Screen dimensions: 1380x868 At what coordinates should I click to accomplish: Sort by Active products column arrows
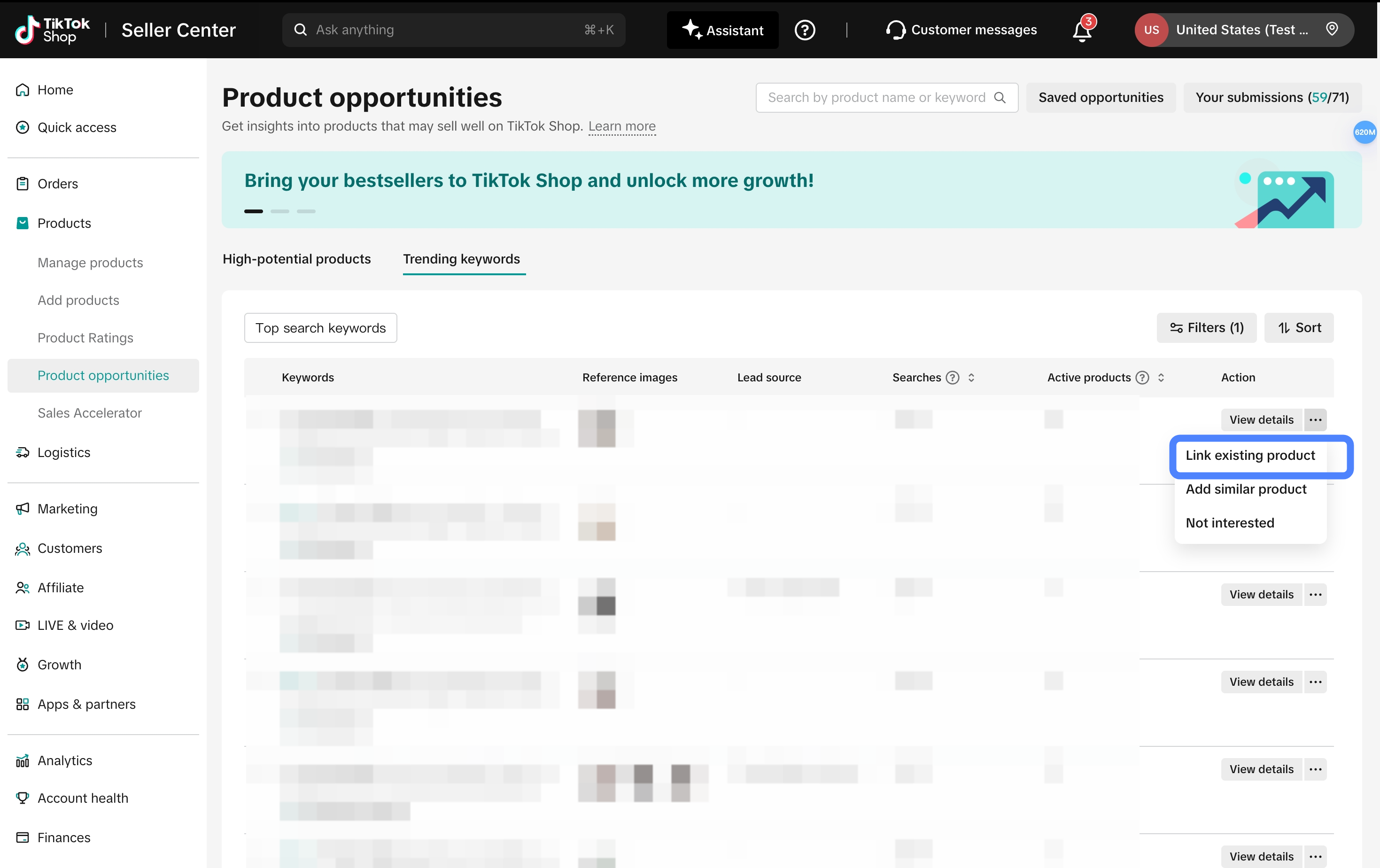[x=1161, y=378]
